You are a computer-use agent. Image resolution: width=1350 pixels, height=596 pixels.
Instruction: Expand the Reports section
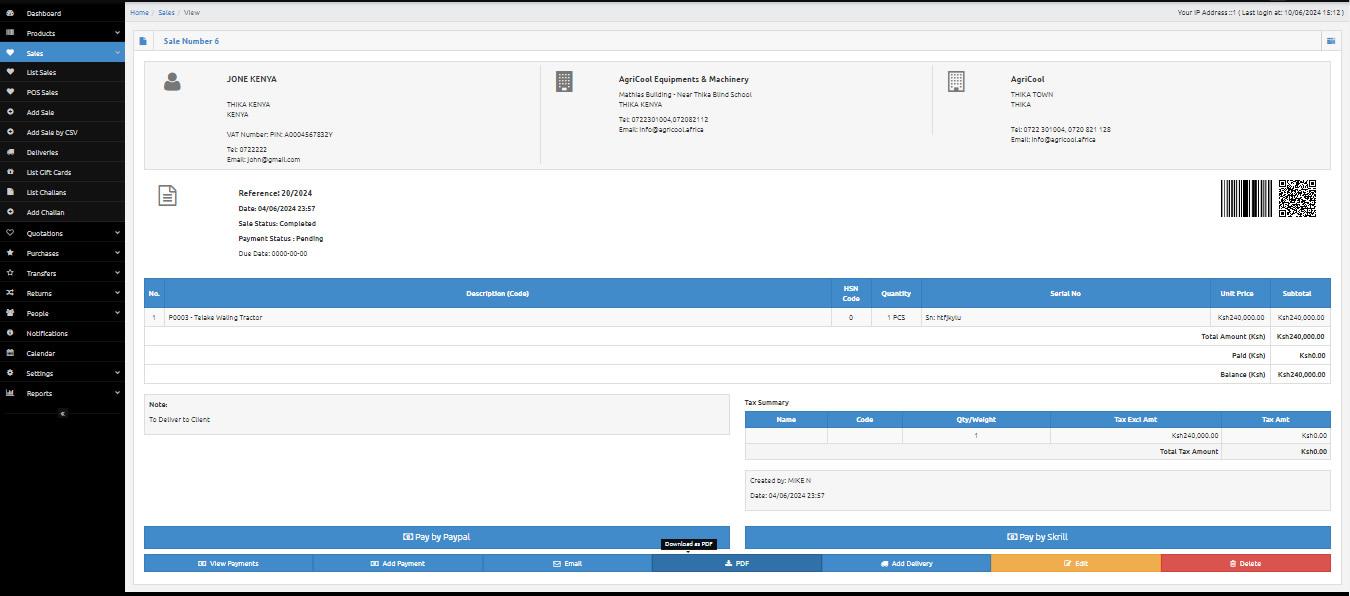pyautogui.click(x=117, y=393)
